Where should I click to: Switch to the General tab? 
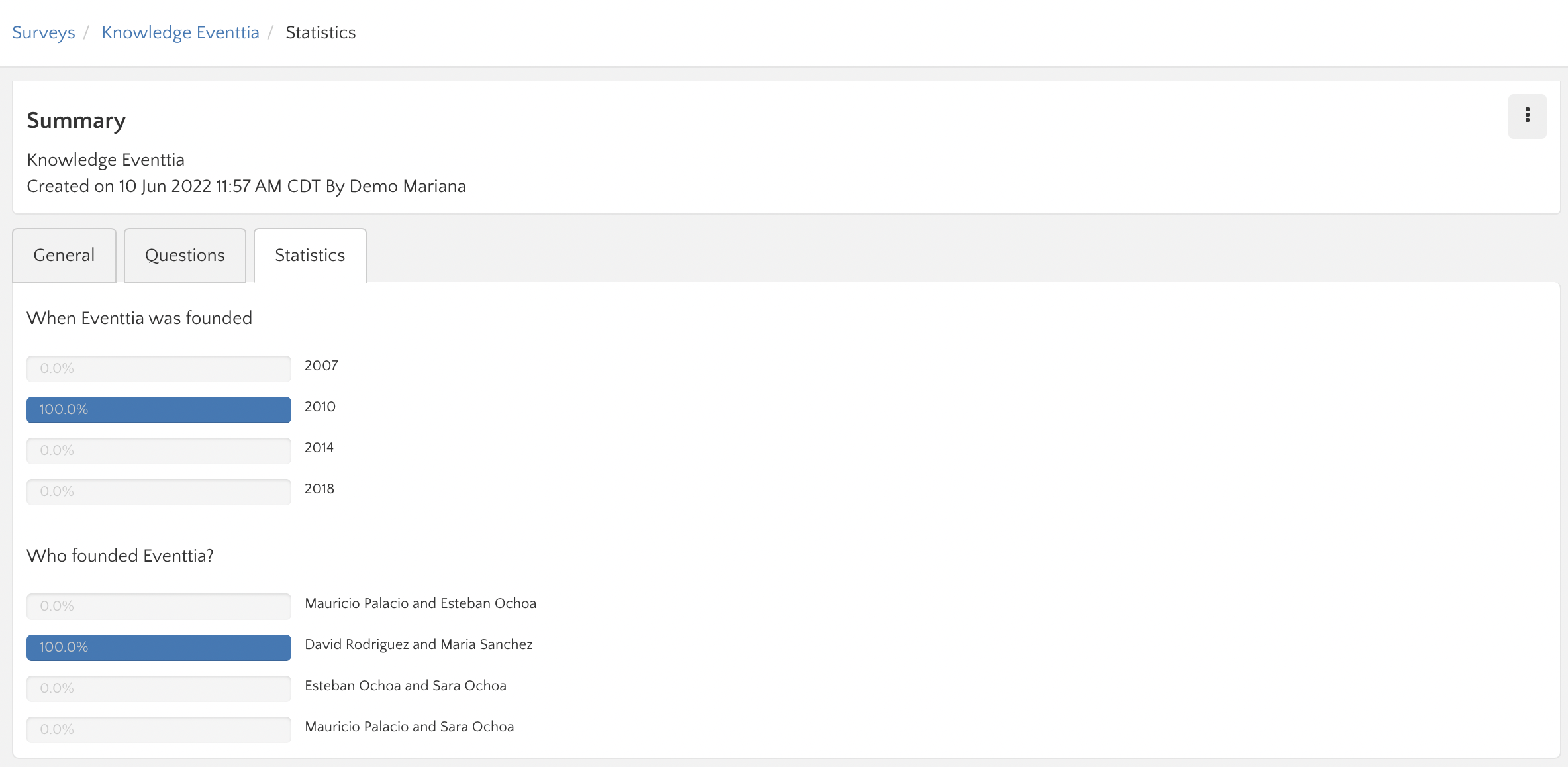[x=64, y=255]
